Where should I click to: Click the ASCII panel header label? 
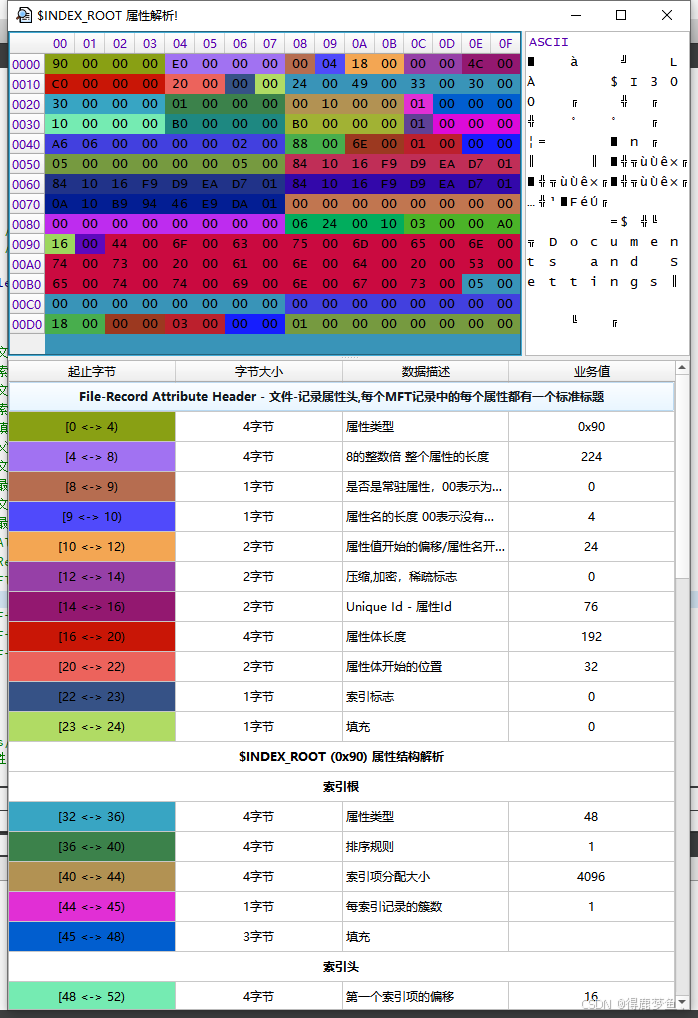(x=549, y=42)
